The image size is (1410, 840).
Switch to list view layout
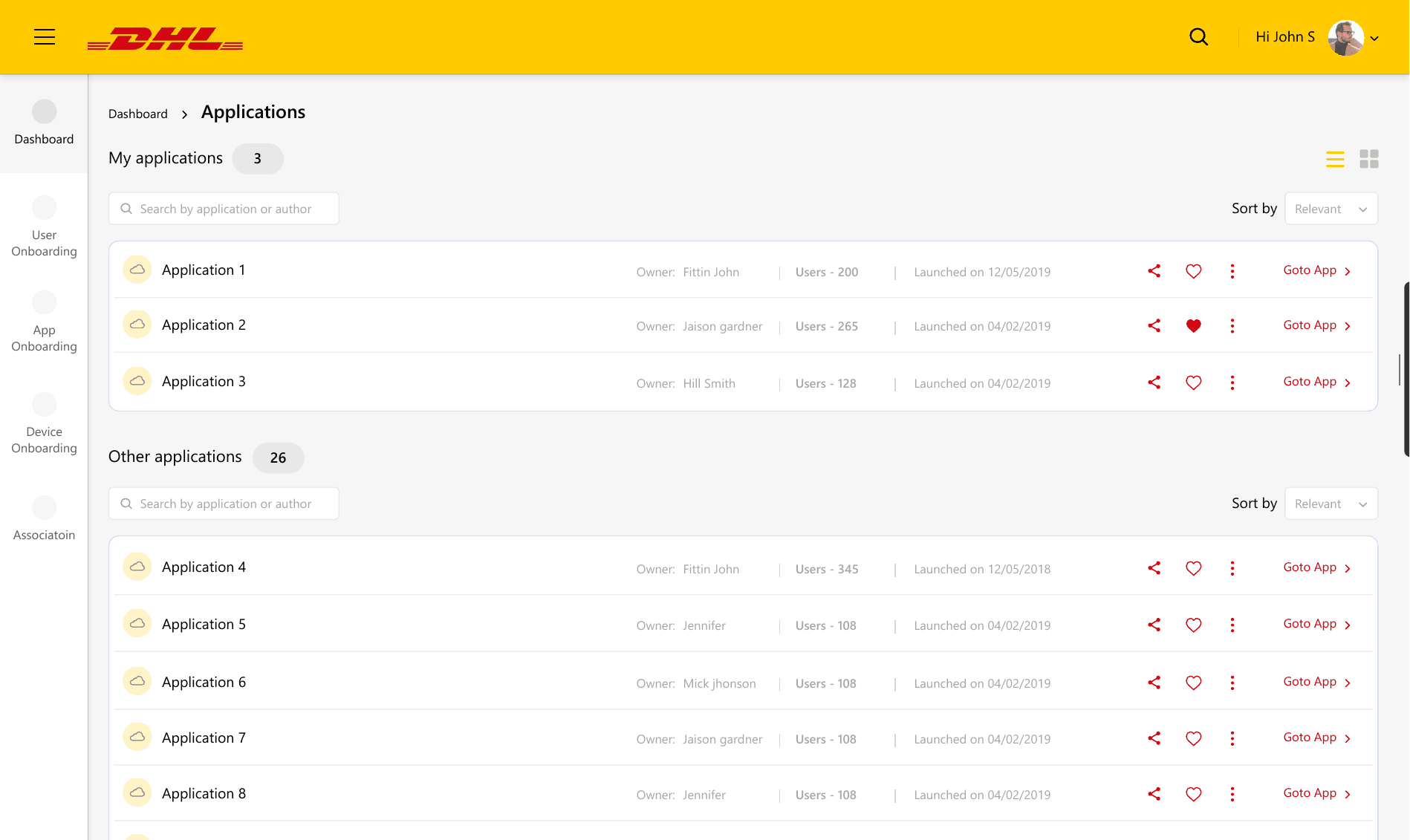tap(1335, 159)
